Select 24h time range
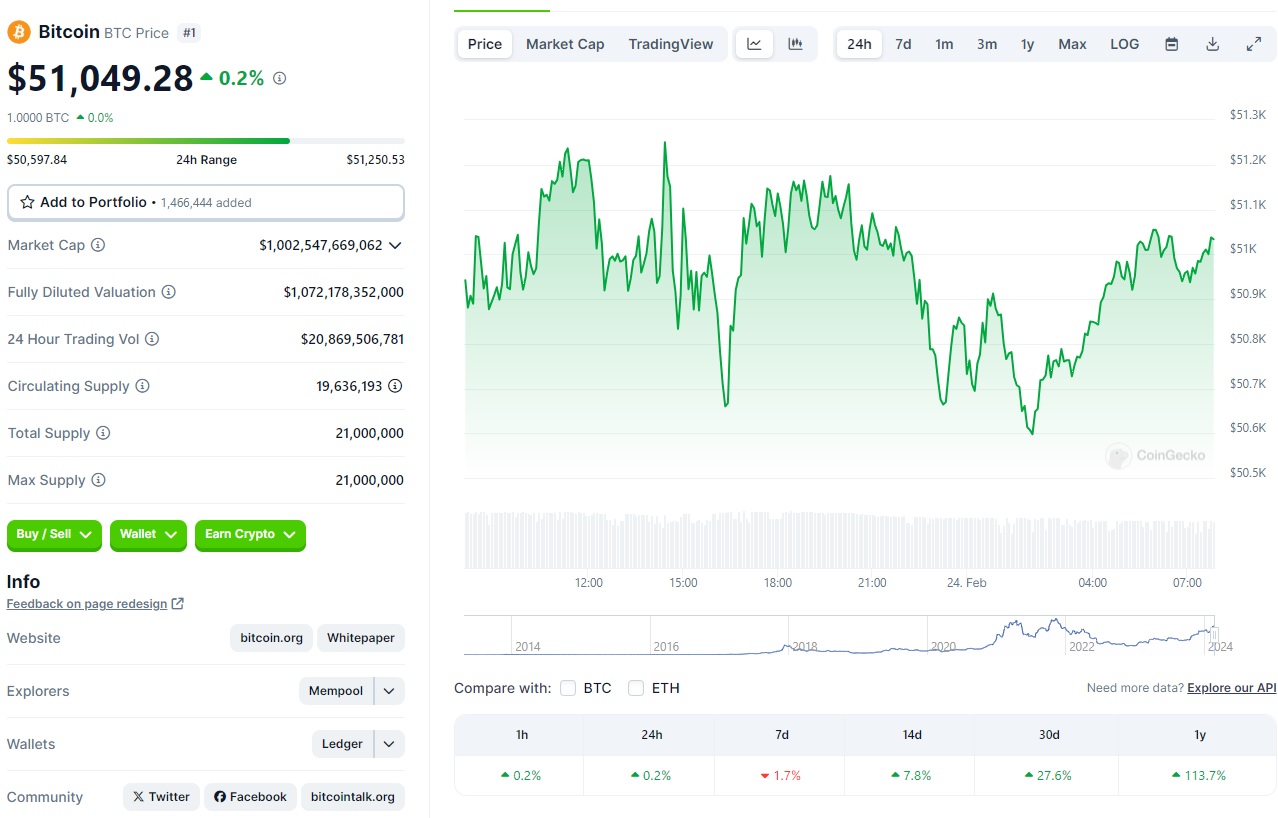1278x818 pixels. [859, 44]
